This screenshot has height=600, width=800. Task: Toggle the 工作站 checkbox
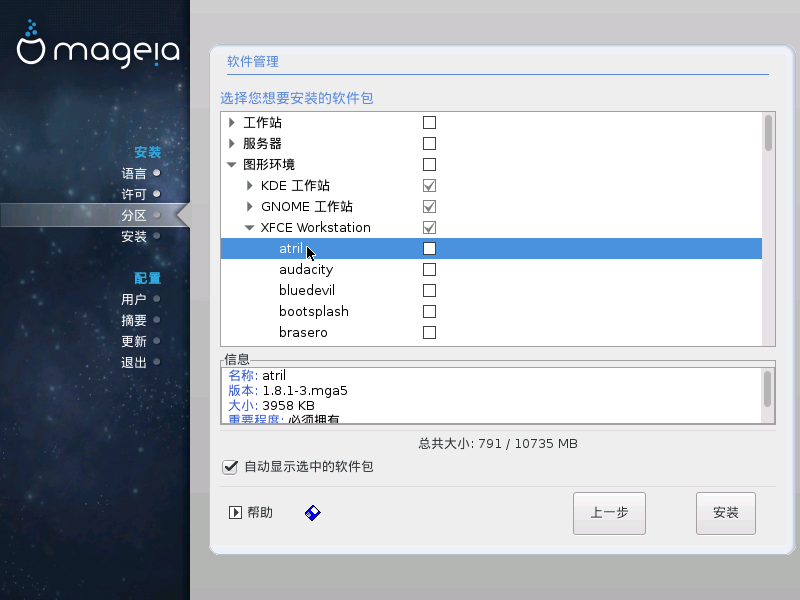(430, 122)
